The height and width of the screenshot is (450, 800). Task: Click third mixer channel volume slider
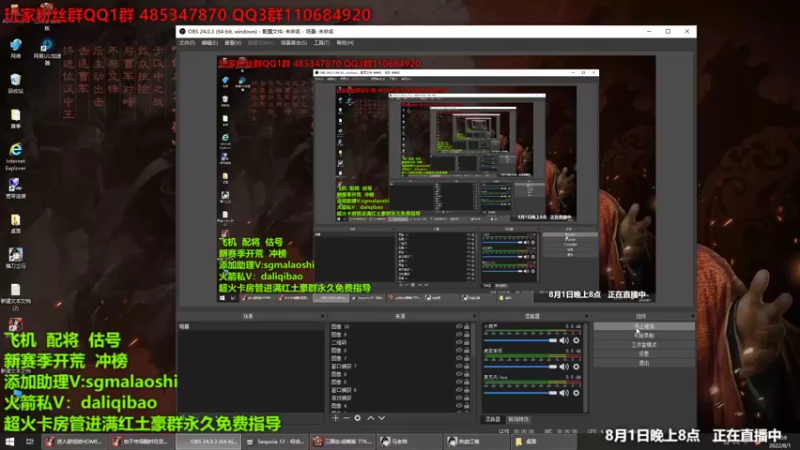[x=520, y=393]
